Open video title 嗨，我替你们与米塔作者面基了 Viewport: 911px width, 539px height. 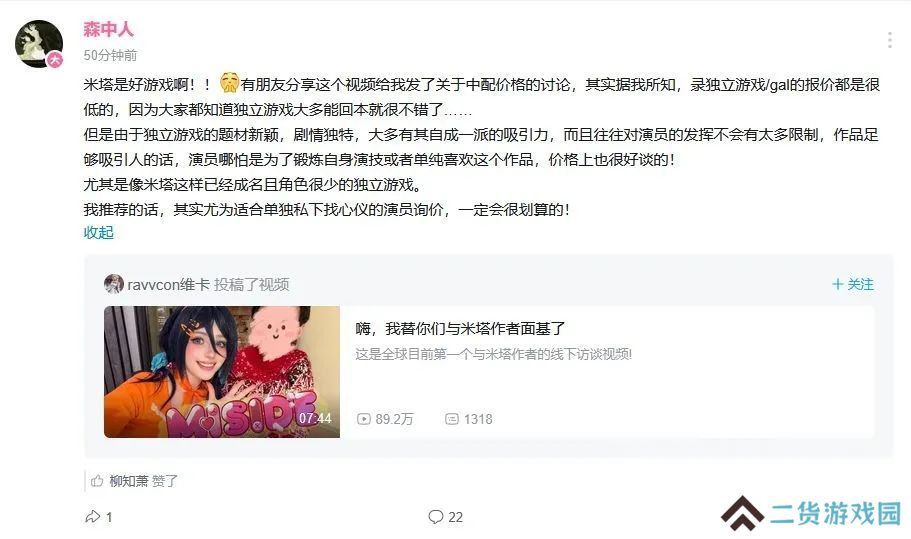460,329
